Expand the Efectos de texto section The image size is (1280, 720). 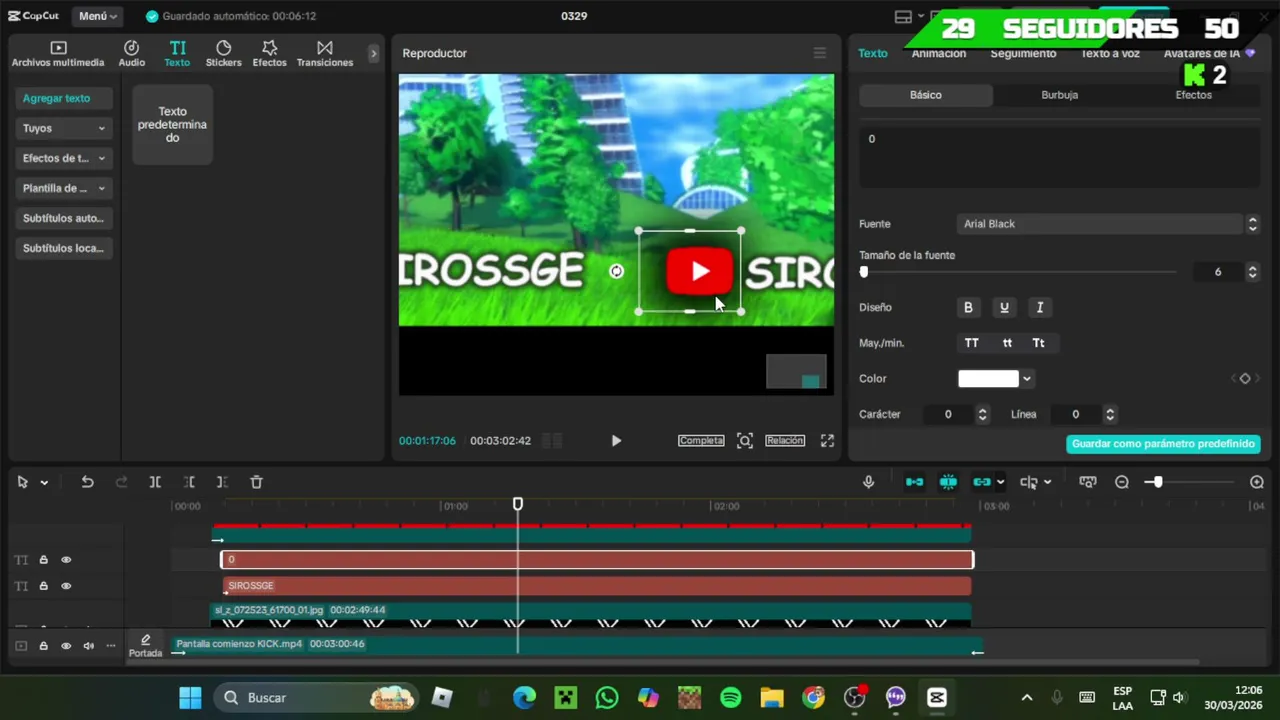click(x=64, y=158)
